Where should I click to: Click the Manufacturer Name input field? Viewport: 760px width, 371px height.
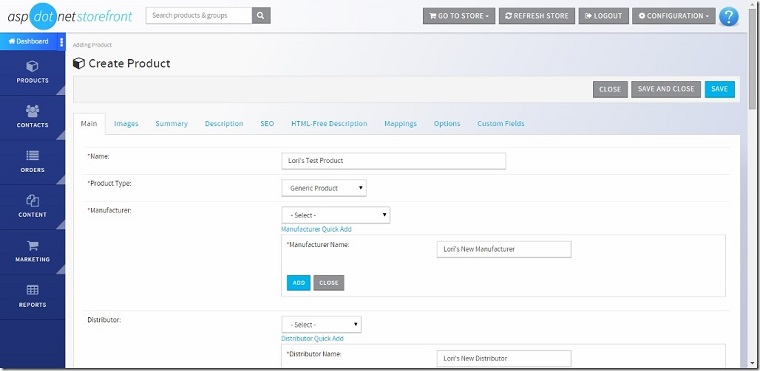coord(504,249)
